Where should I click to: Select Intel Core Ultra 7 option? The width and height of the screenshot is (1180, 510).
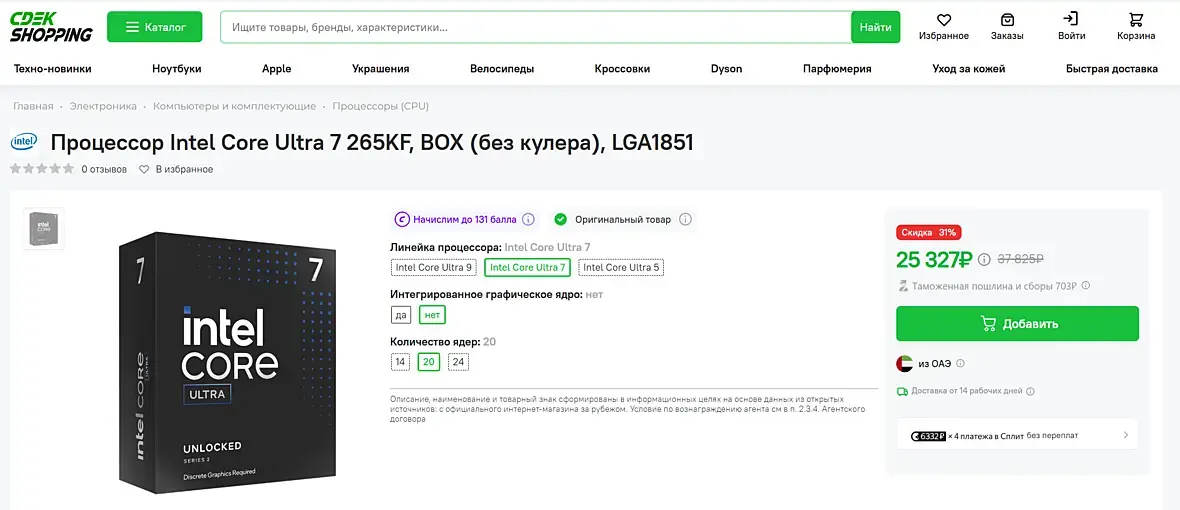tap(528, 267)
